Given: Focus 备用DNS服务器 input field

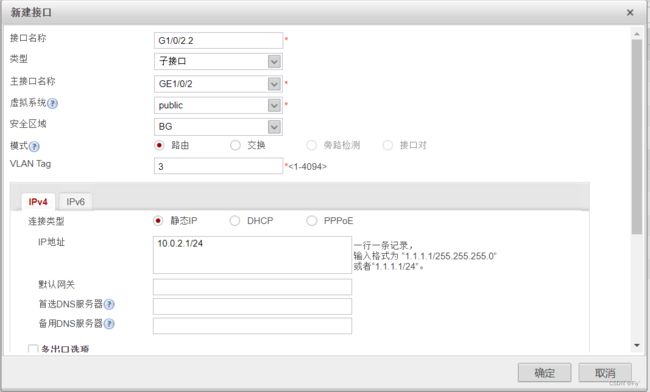Looking at the screenshot, I should (252, 326).
